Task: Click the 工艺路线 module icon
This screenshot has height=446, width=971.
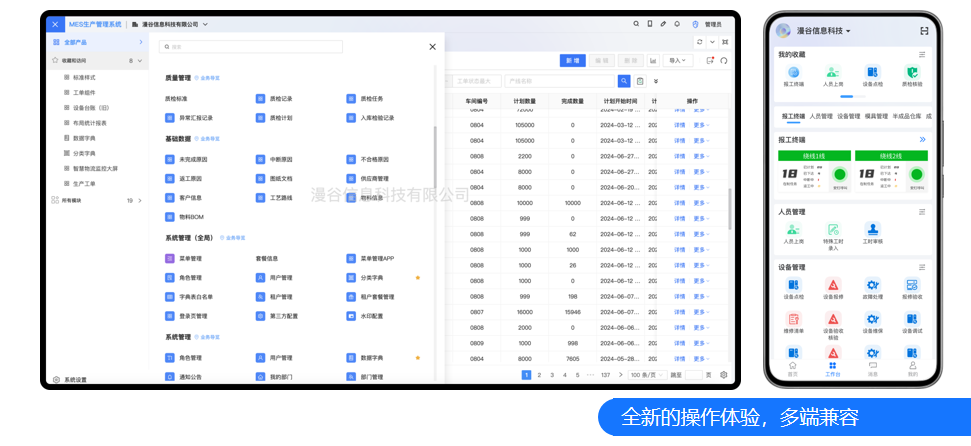Action: (x=260, y=198)
